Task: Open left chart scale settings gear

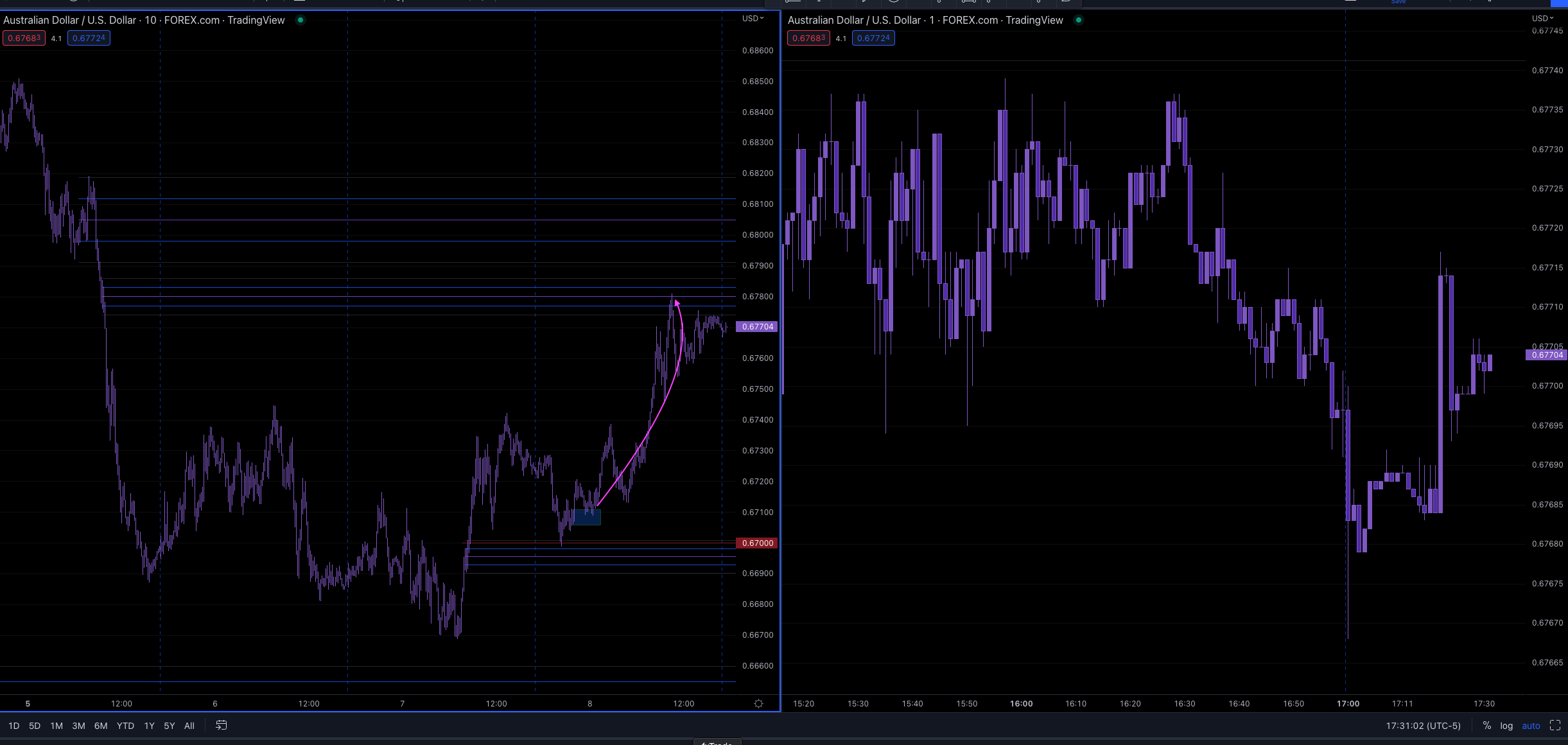Action: [x=758, y=703]
